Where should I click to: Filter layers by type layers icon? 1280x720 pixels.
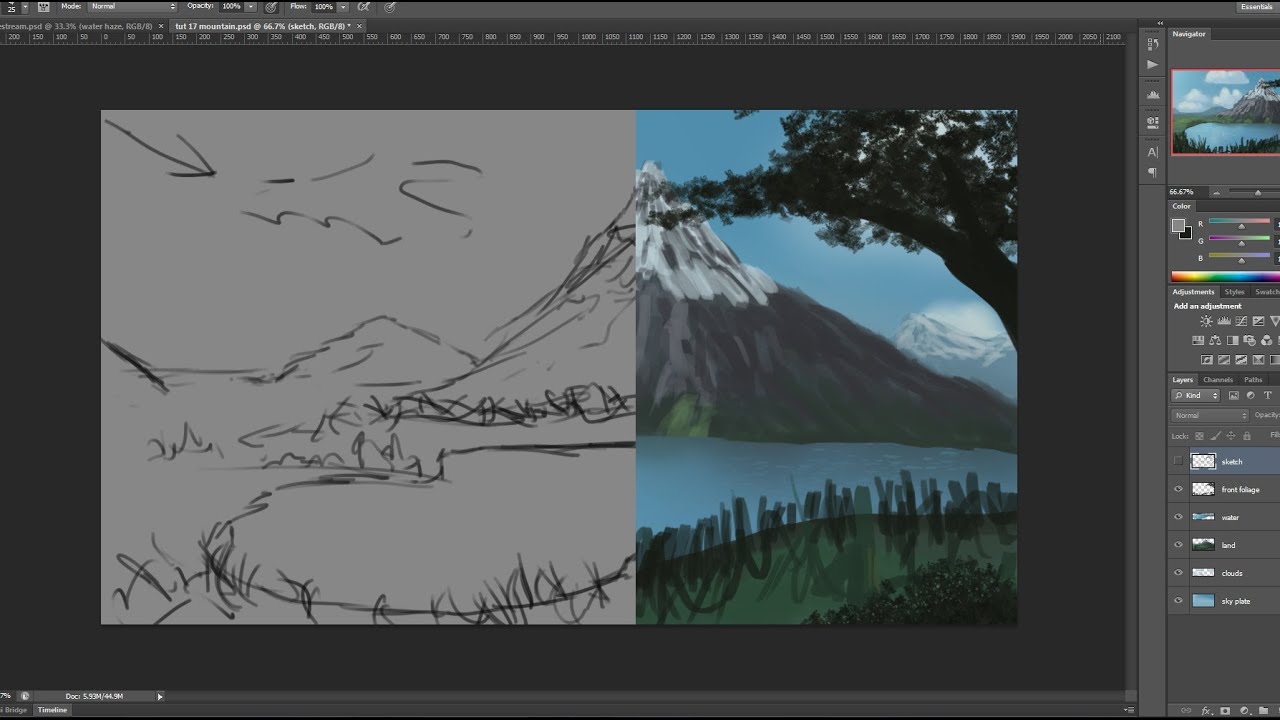[1267, 395]
